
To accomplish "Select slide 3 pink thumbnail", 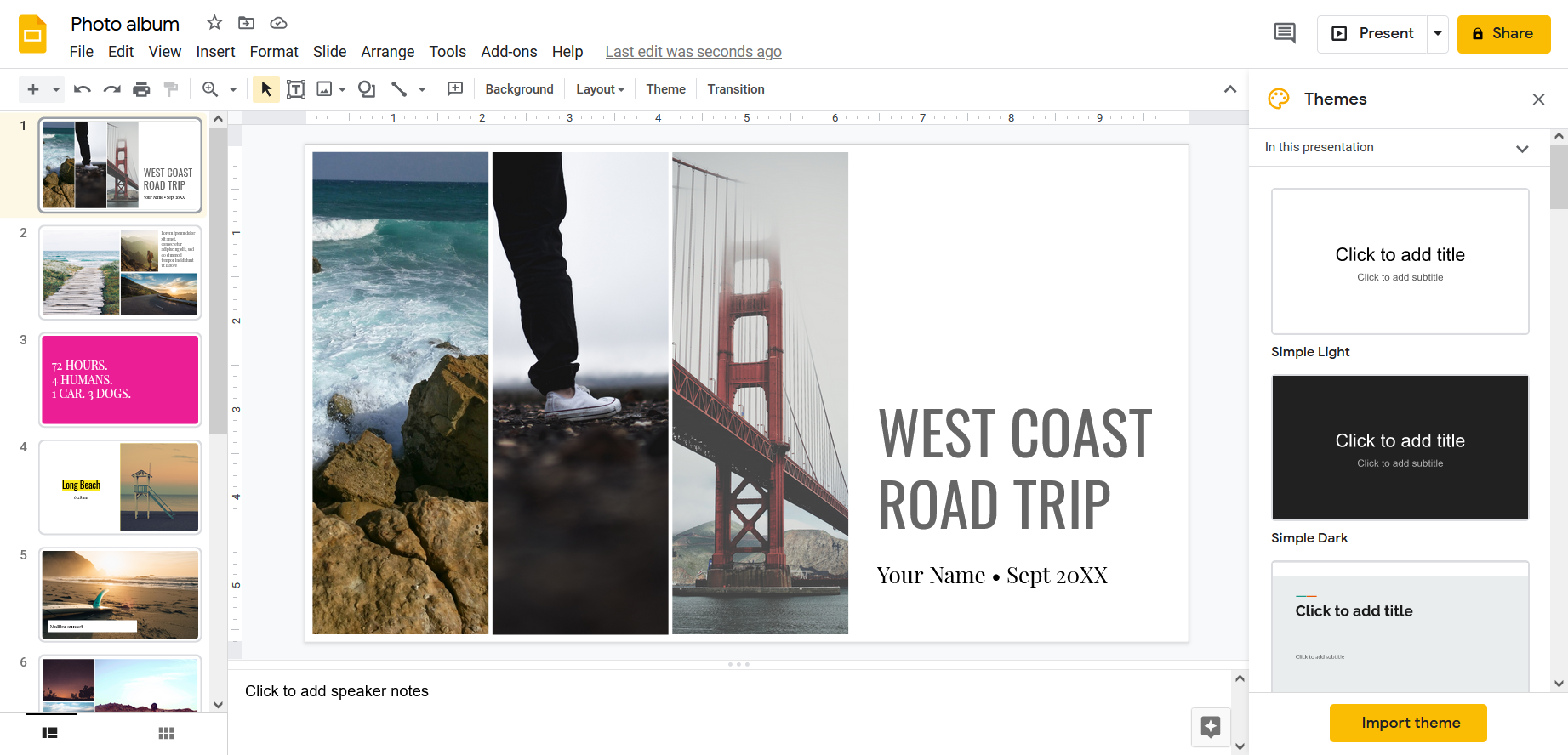I will coord(120,380).
